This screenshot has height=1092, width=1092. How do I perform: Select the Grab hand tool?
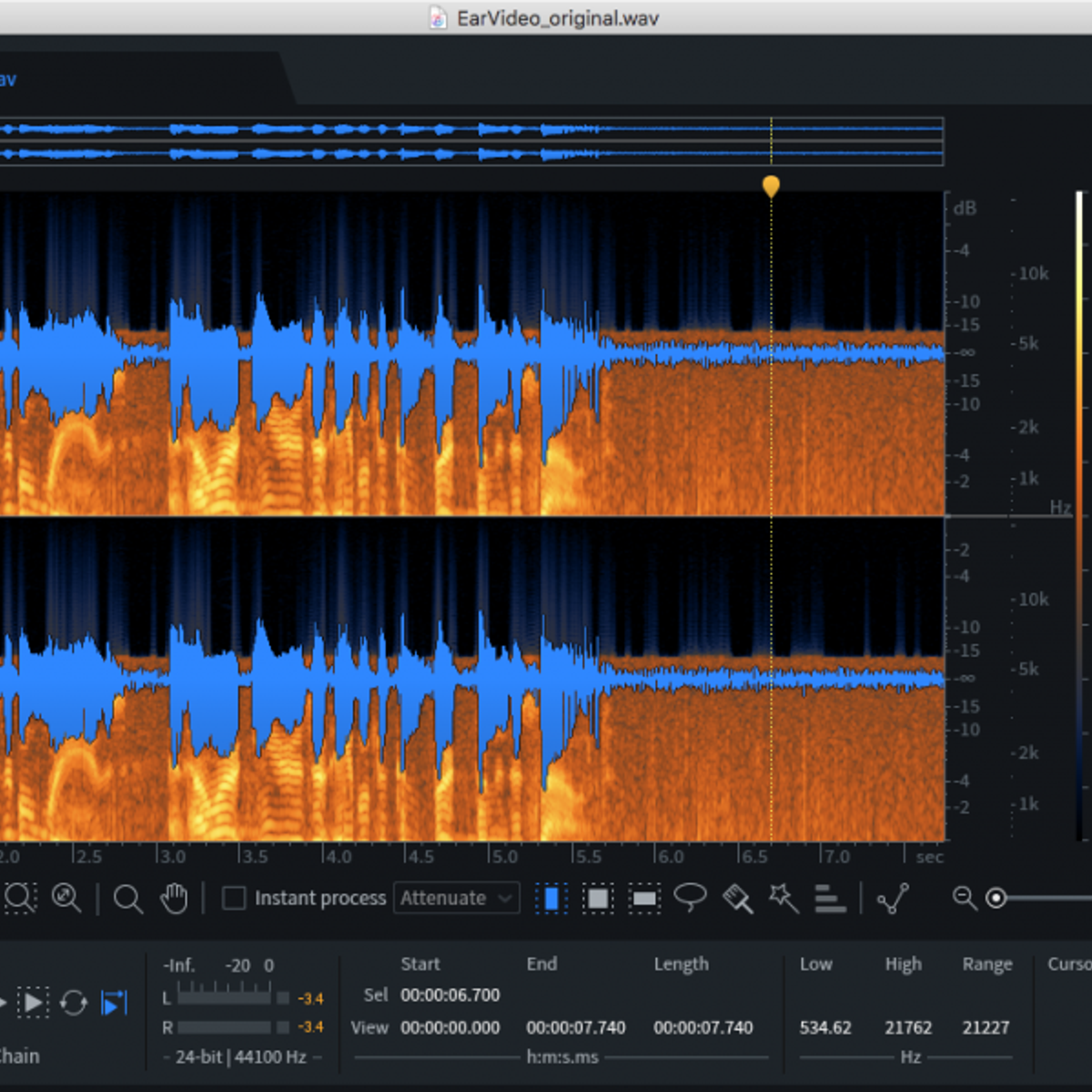[173, 898]
